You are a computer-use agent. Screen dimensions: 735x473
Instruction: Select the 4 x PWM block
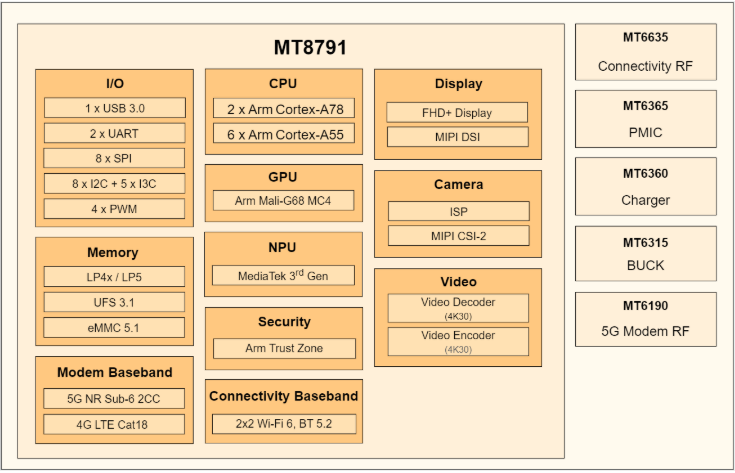coord(114,209)
